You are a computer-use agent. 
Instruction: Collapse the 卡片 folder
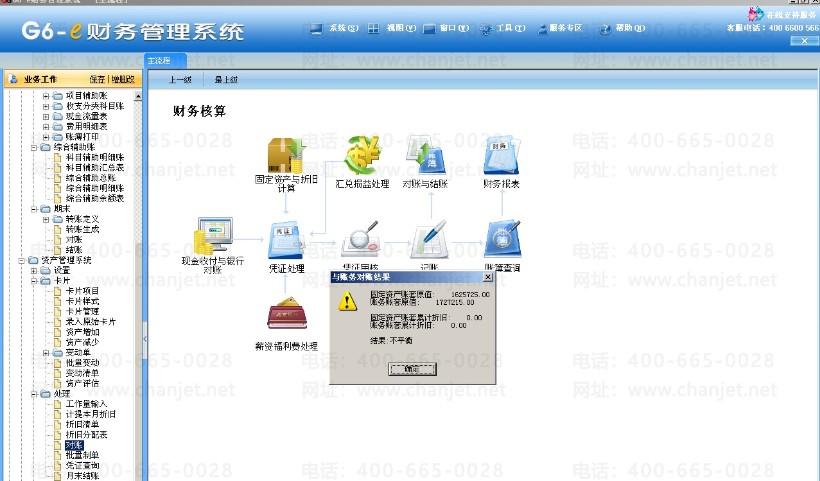(34, 281)
